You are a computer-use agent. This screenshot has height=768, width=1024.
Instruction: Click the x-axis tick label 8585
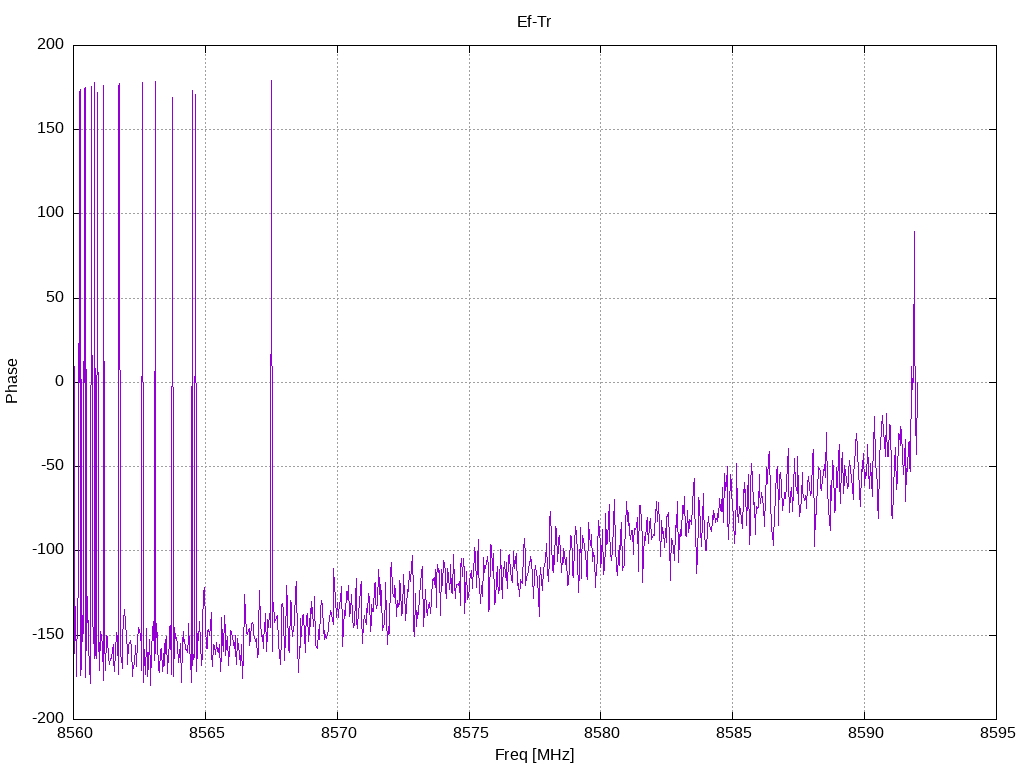733,733
